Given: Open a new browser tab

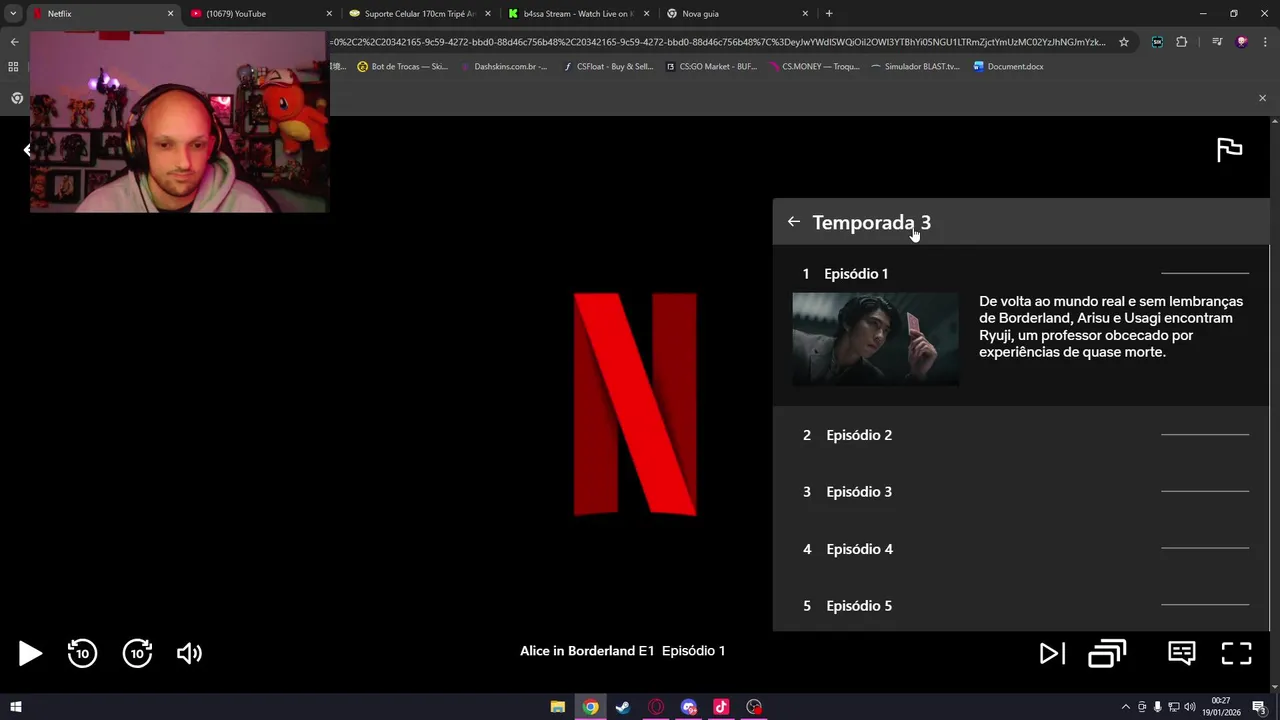Looking at the screenshot, I should (829, 14).
